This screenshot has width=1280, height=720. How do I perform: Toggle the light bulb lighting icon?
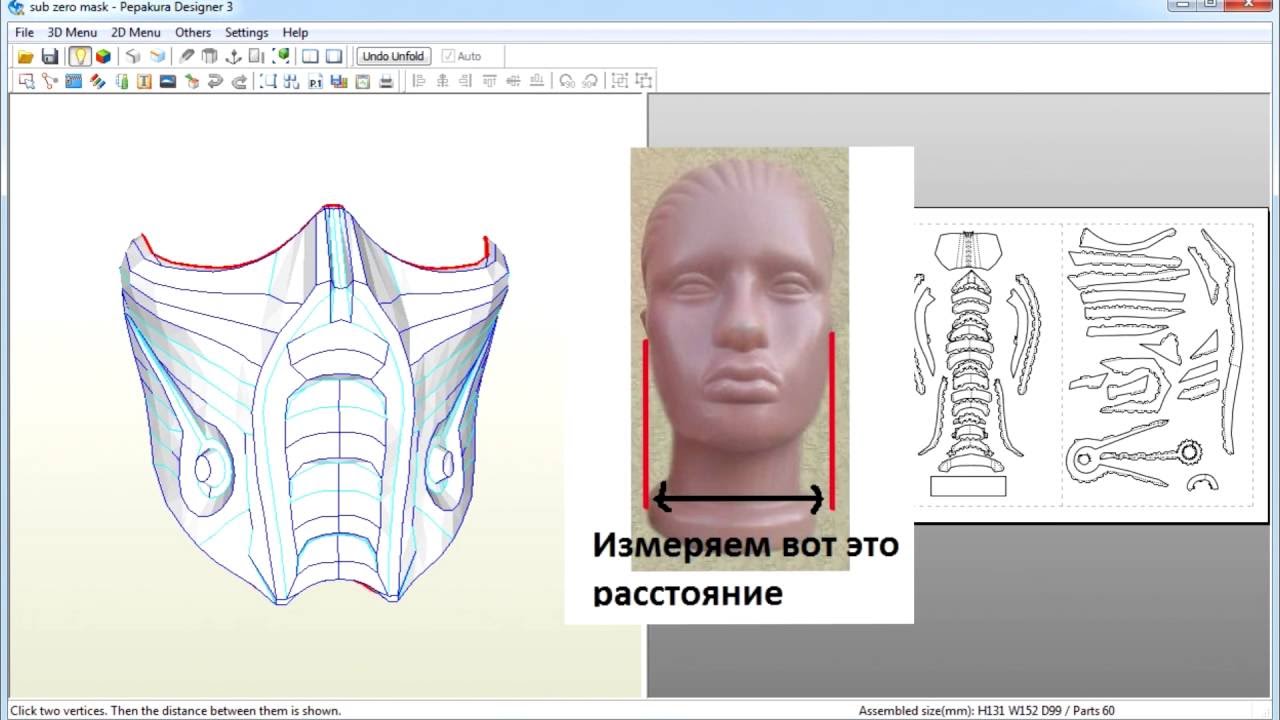79,56
